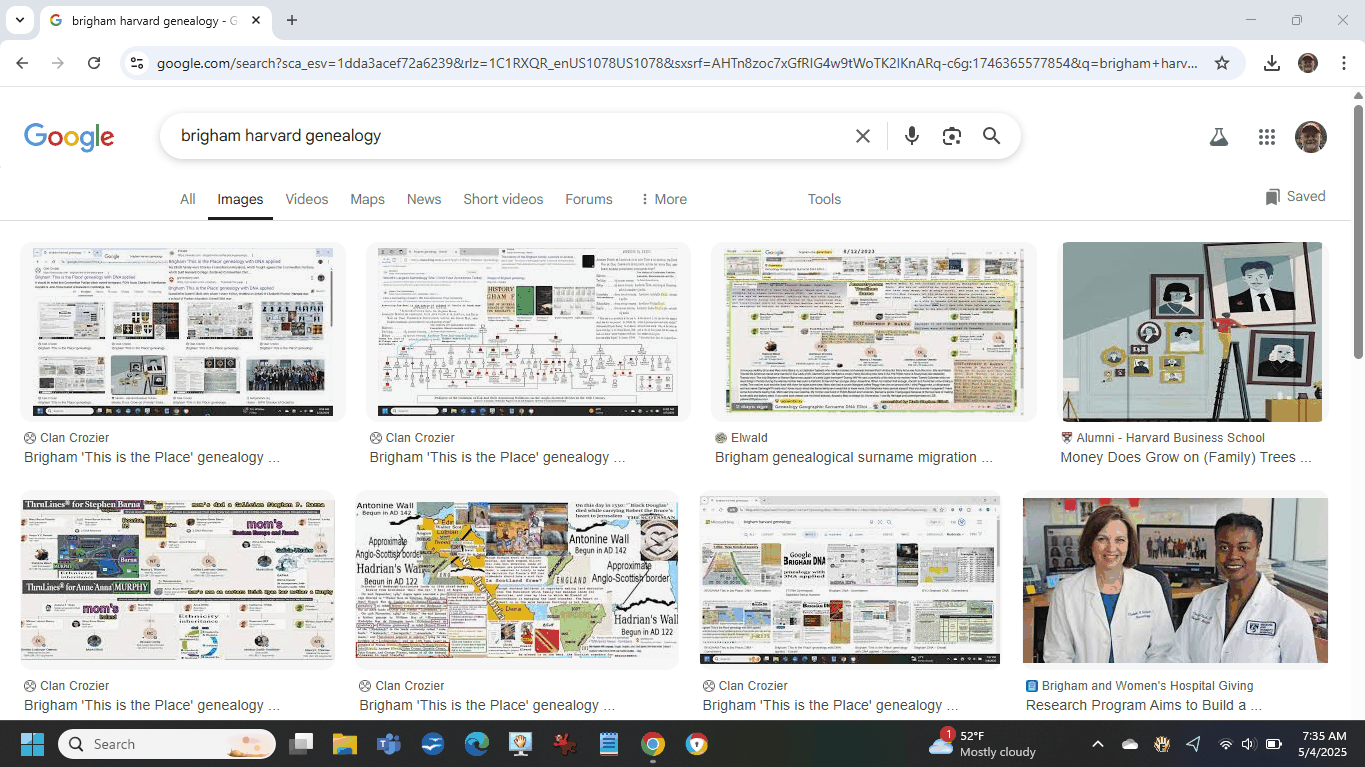This screenshot has height=767, width=1365.
Task: Open the ThruLines Stephen Barna thumbnail
Action: (x=178, y=579)
